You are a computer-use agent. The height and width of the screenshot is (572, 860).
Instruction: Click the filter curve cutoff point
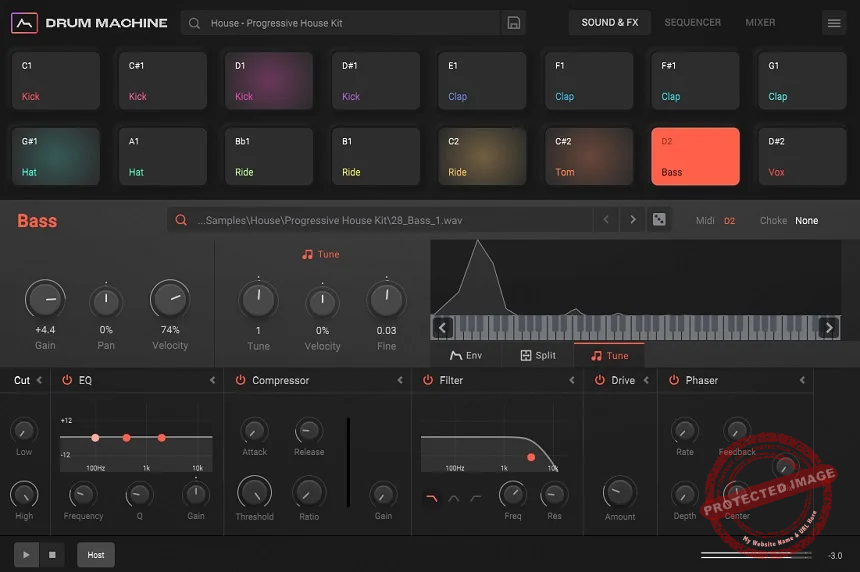[531, 457]
